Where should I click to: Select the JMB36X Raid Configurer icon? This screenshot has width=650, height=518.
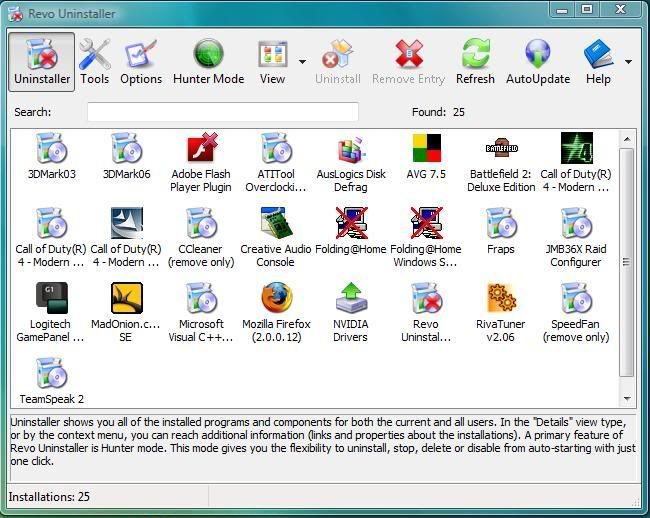click(576, 223)
